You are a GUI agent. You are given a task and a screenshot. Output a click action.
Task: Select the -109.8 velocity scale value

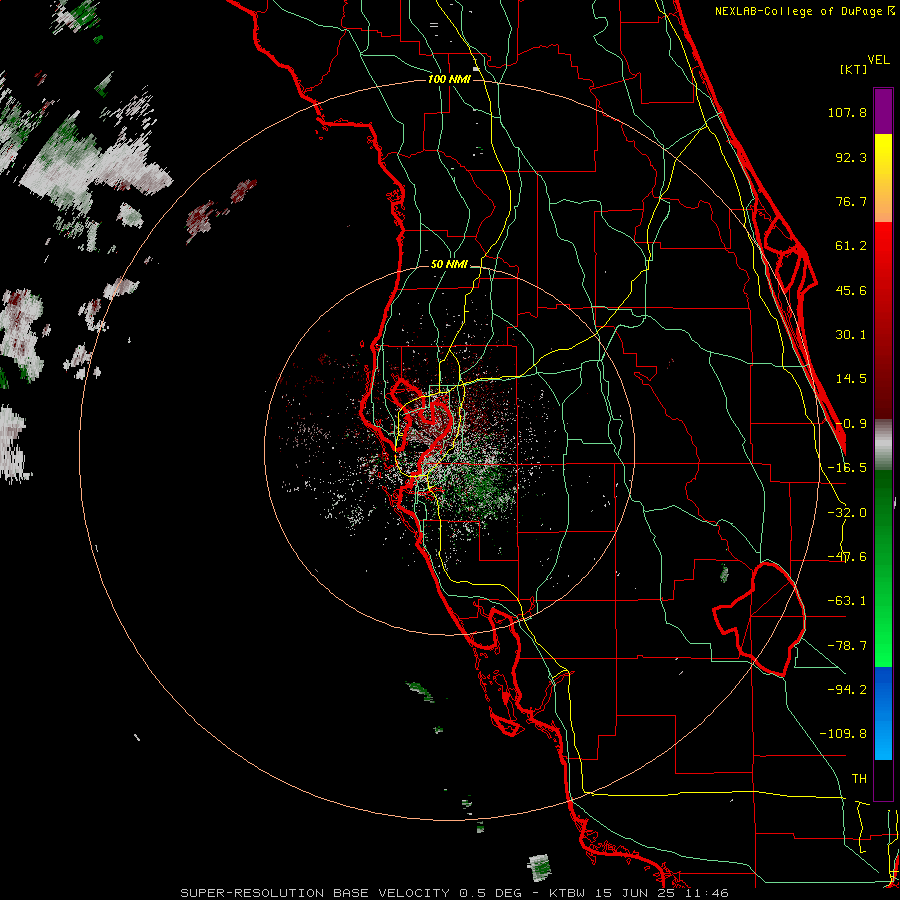[843, 734]
